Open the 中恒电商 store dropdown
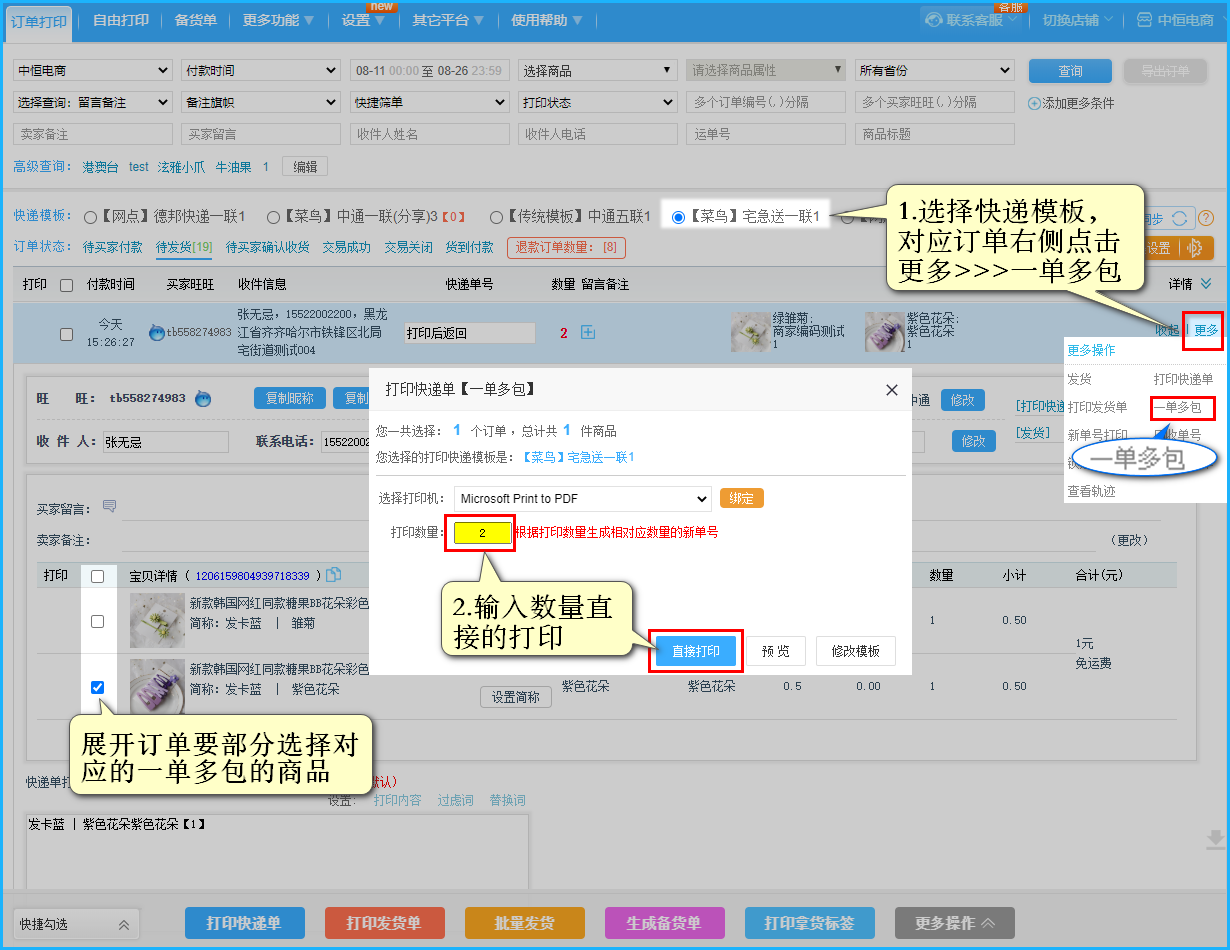The image size is (1230, 950). coord(93,71)
